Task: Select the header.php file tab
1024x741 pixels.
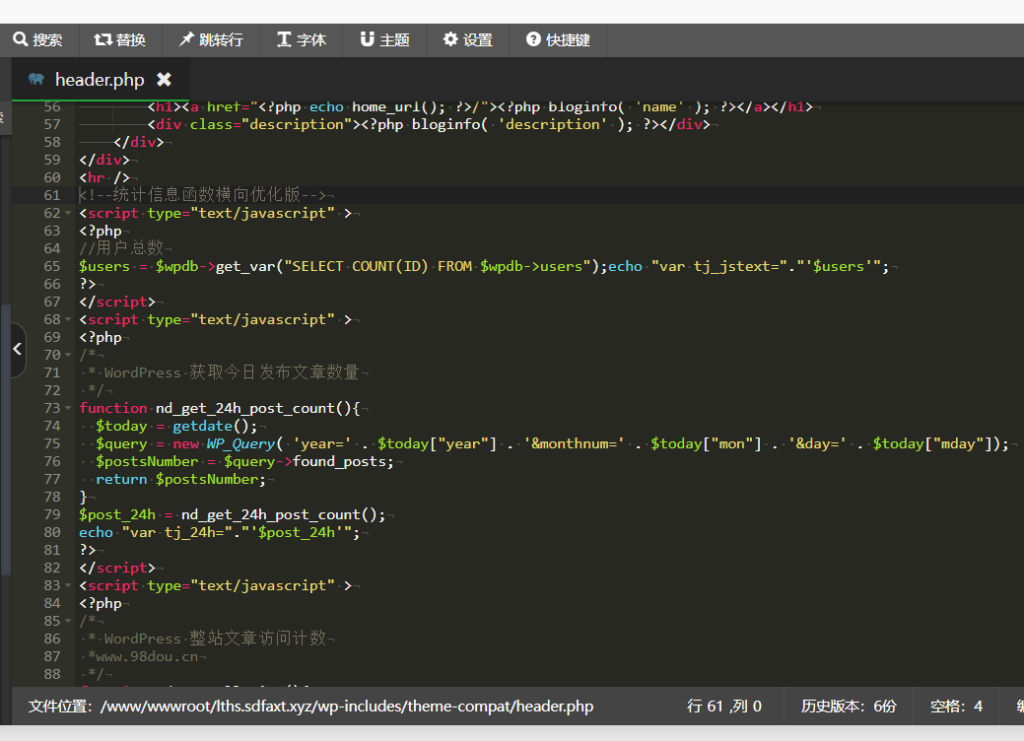Action: pyautogui.click(x=98, y=80)
